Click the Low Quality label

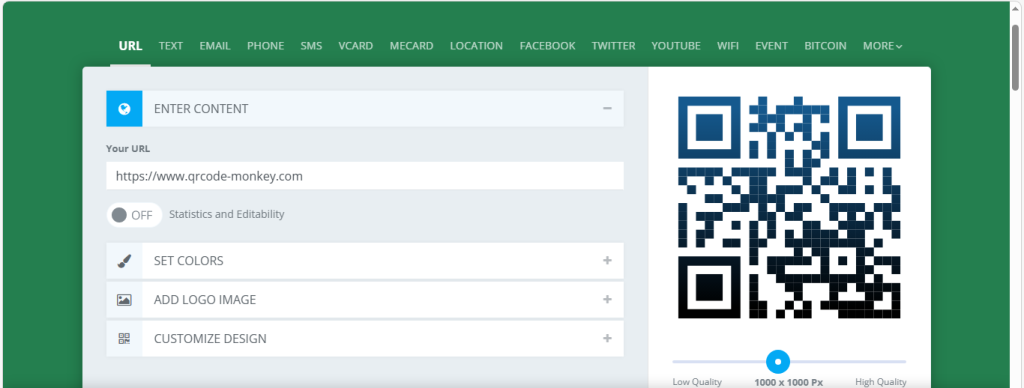(697, 382)
